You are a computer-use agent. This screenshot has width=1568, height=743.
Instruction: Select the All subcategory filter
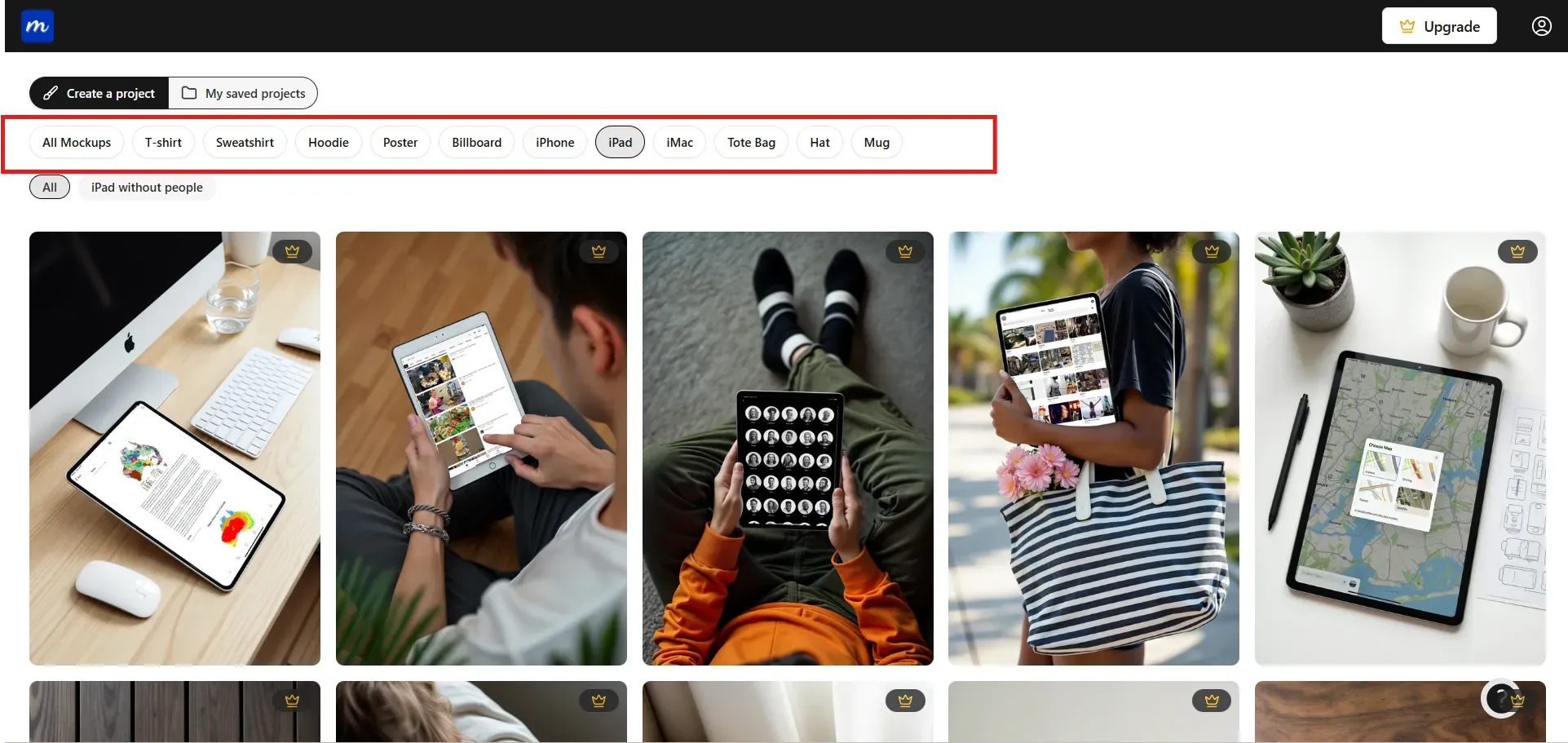(x=50, y=187)
